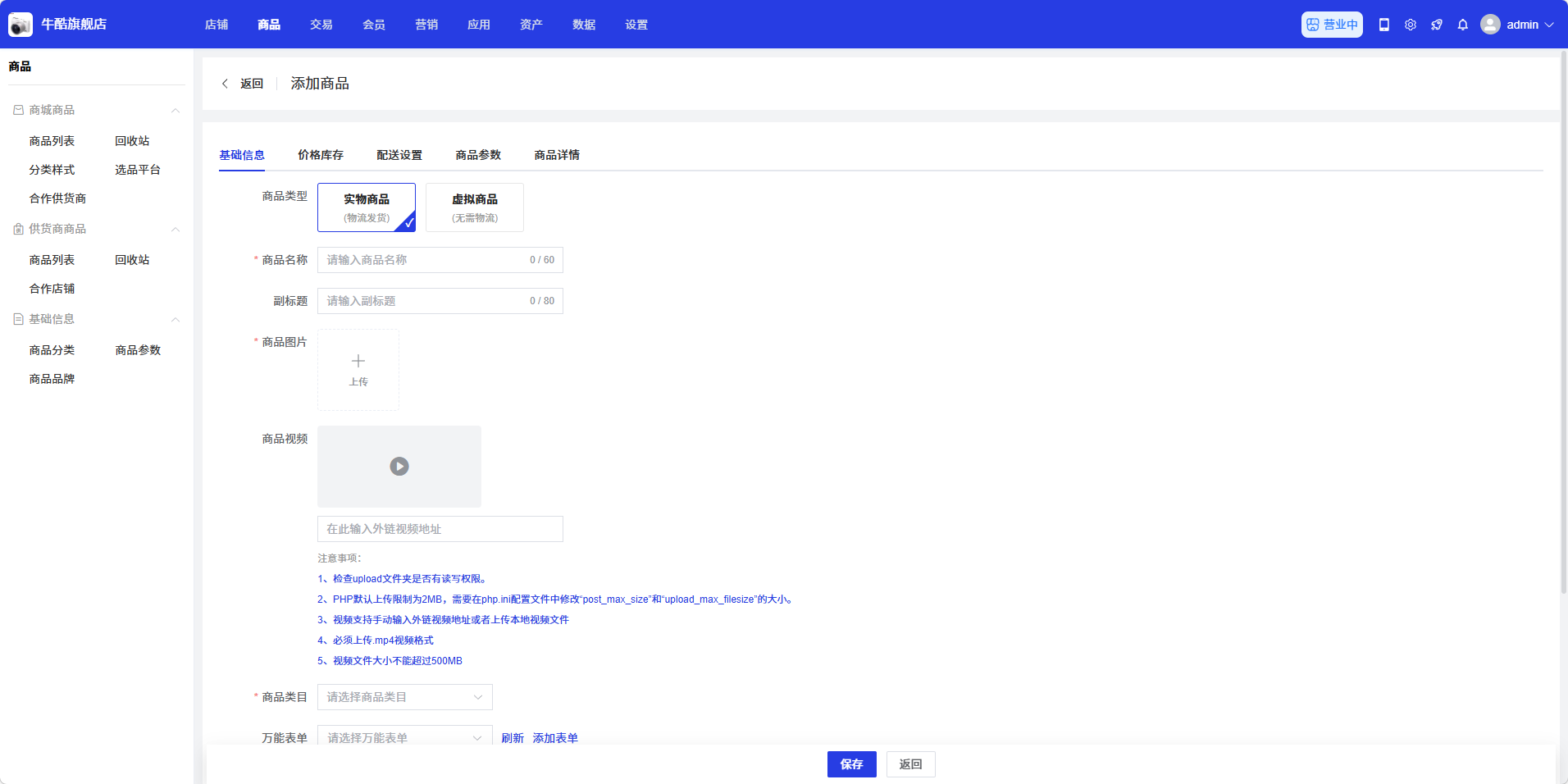The height and width of the screenshot is (784, 1568).
Task: Toggle the 营业中 store status badge
Action: tap(1332, 25)
